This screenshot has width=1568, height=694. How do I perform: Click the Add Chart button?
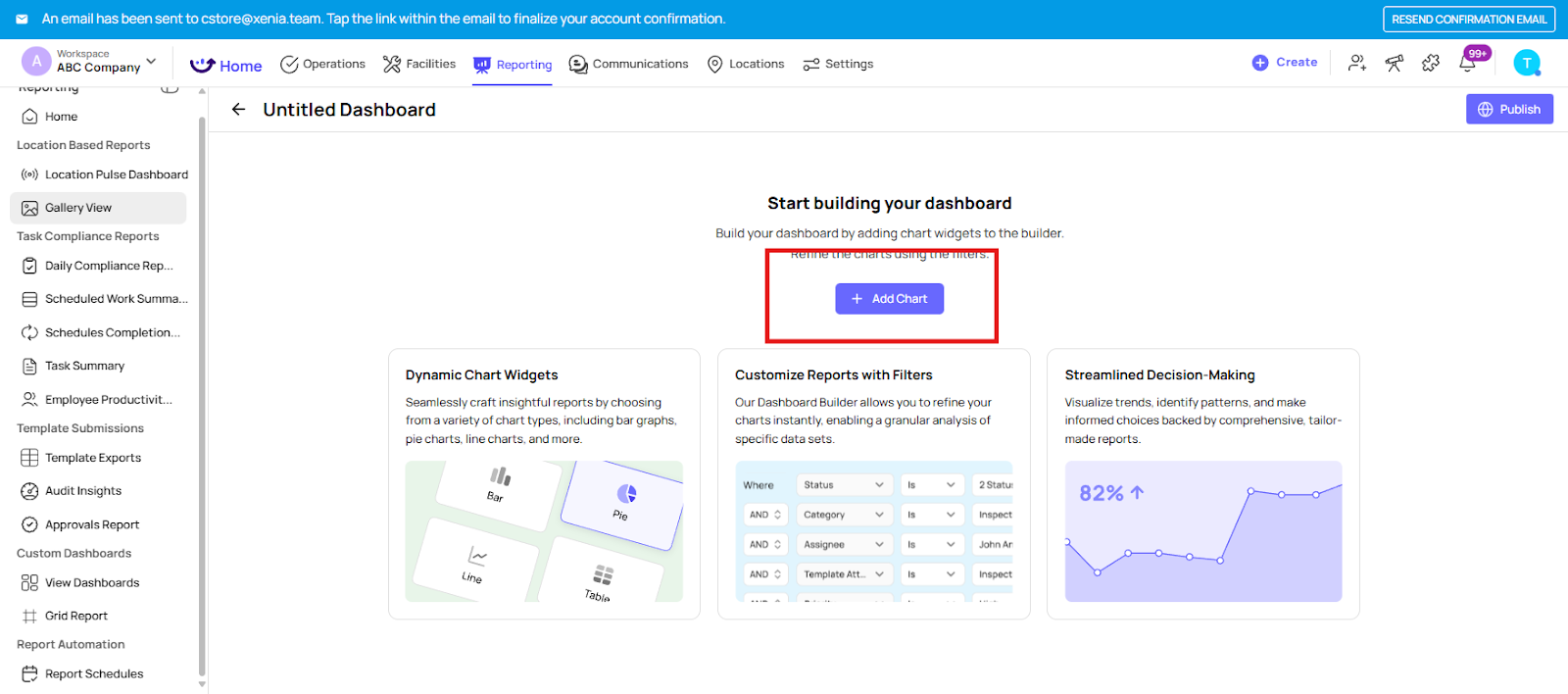click(889, 299)
